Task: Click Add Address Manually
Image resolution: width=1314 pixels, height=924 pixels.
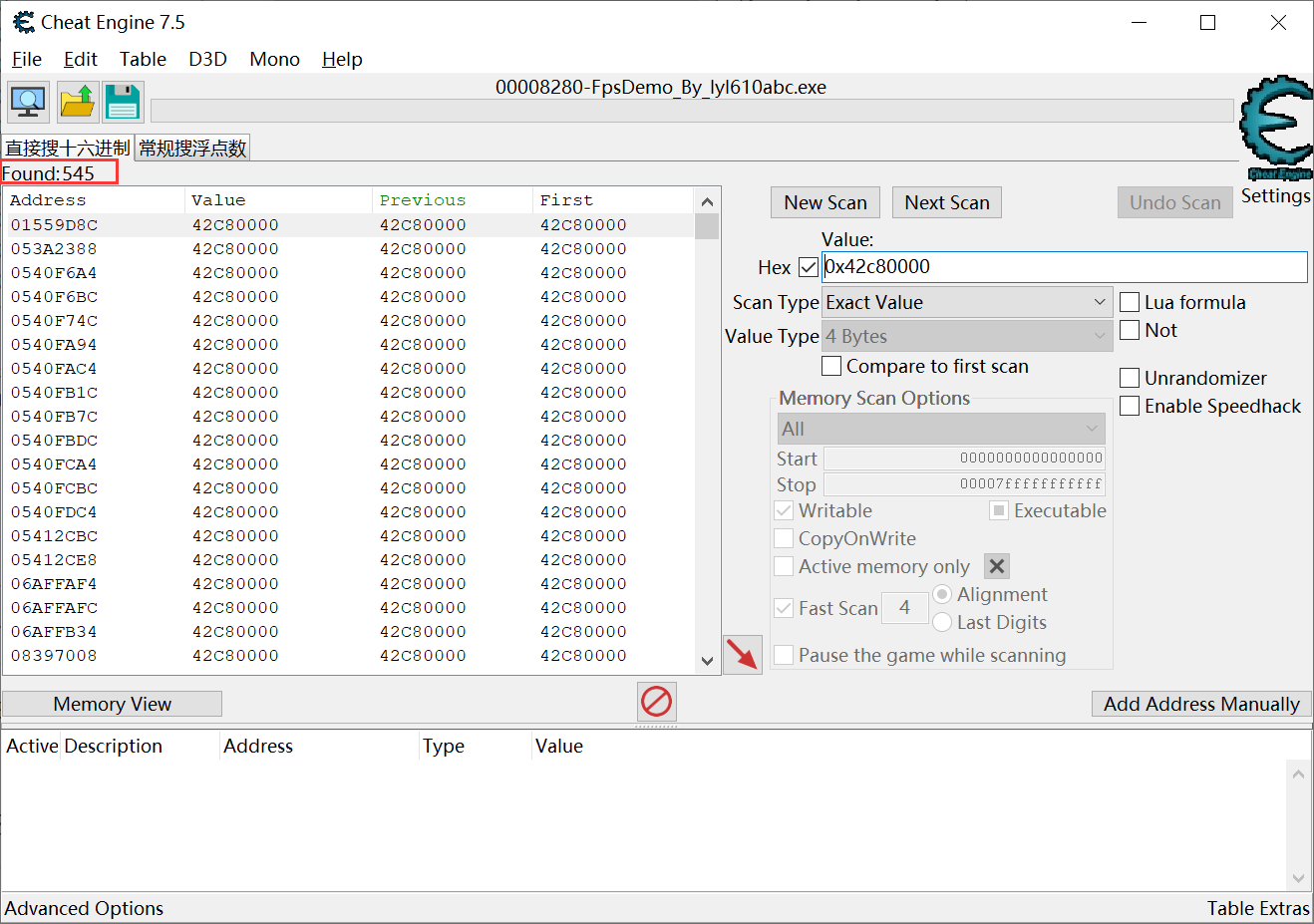Action: pos(1201,704)
